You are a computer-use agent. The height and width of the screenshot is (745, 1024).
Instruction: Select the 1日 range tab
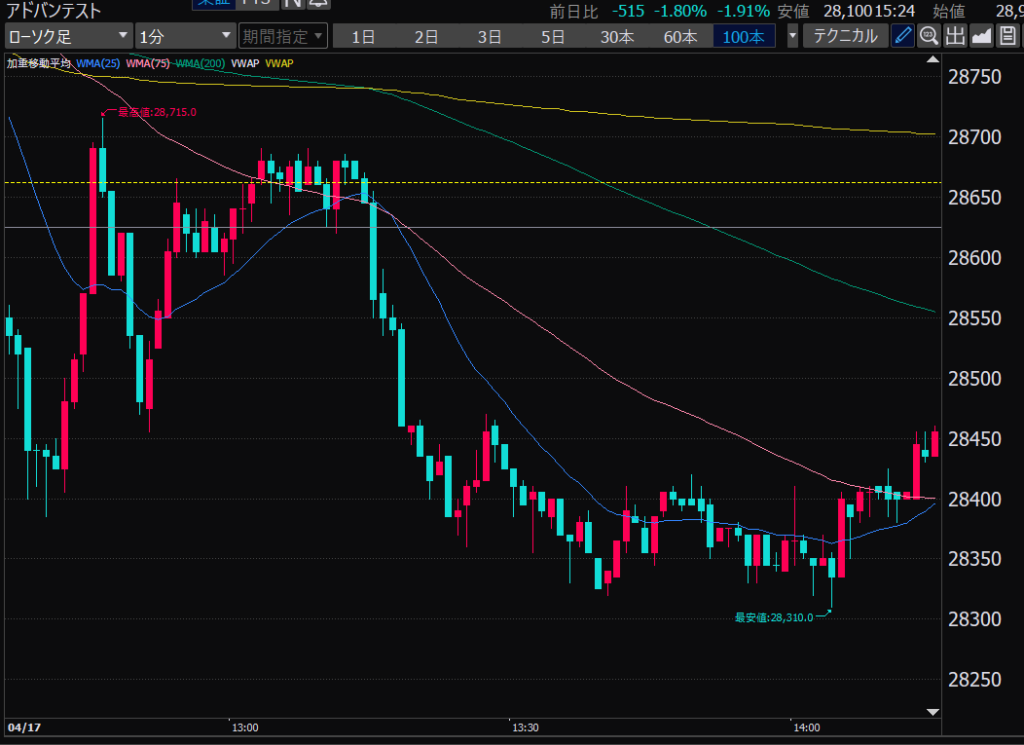[363, 36]
